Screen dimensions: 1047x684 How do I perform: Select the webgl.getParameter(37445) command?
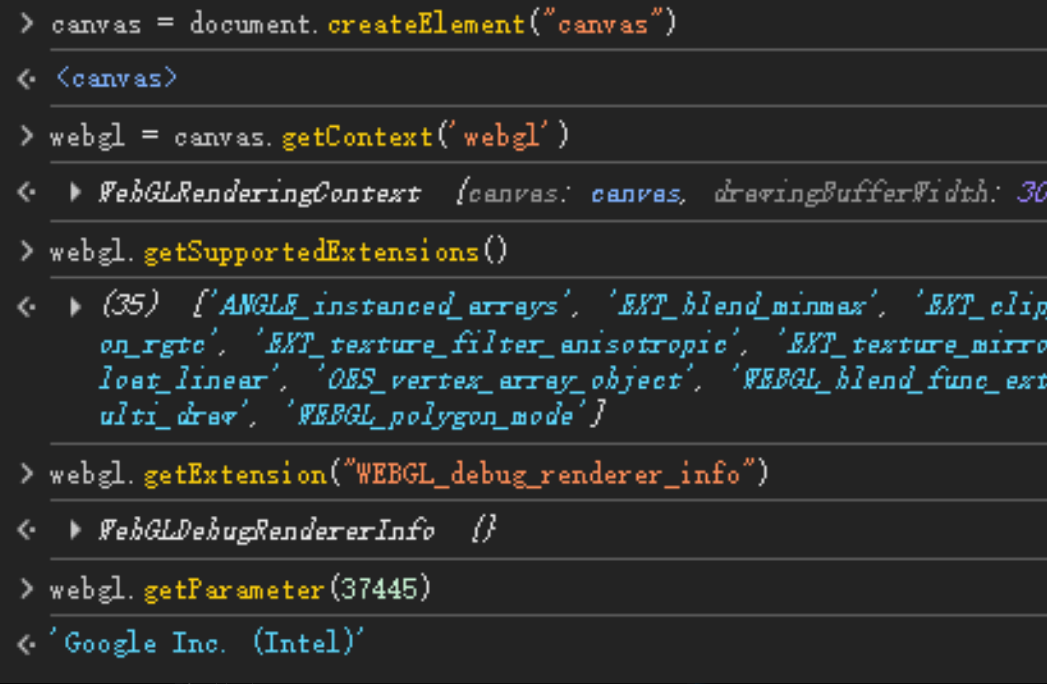click(241, 589)
